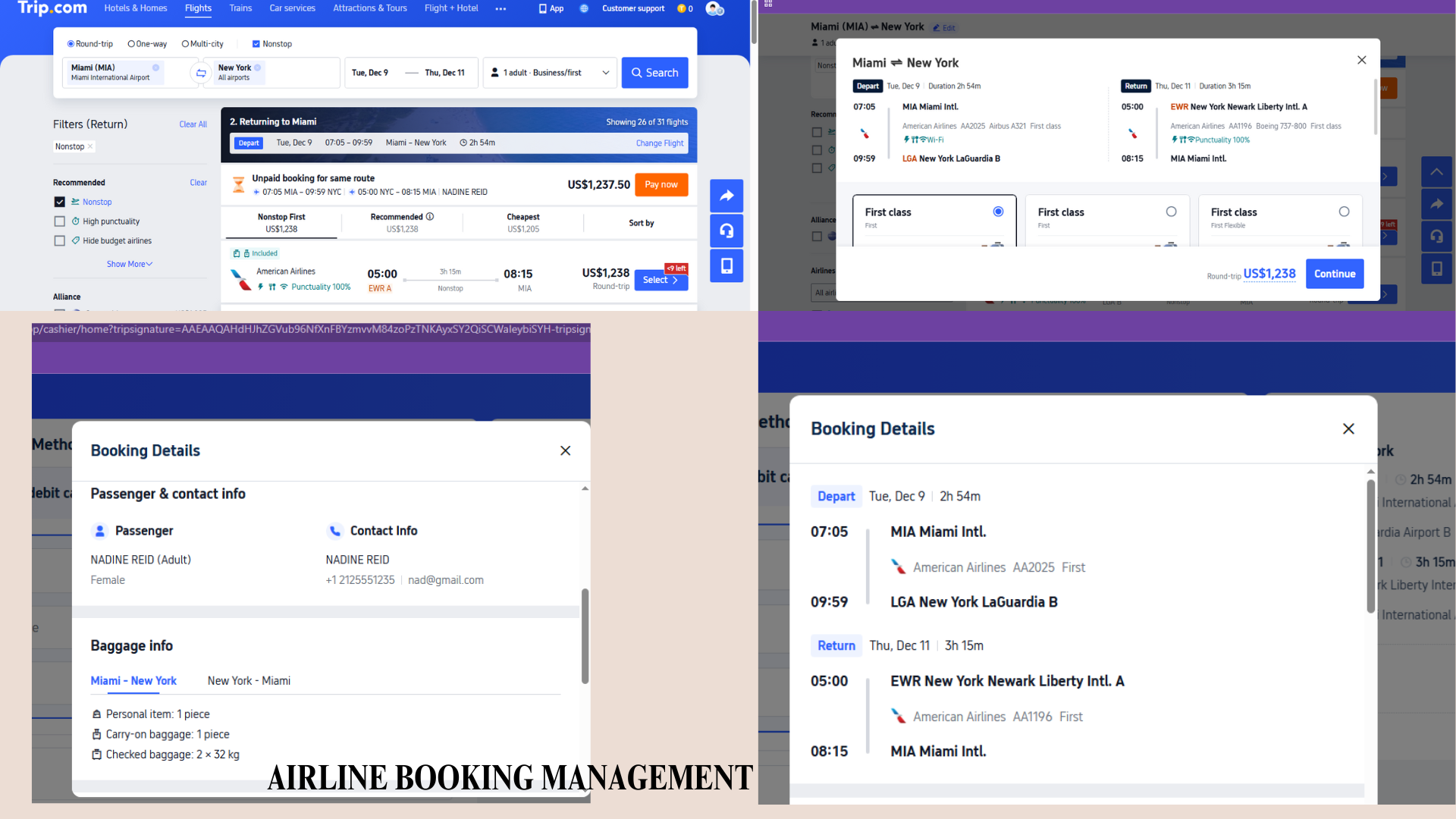Click the Recommended info circle icon
The image size is (1456, 819).
click(x=430, y=217)
